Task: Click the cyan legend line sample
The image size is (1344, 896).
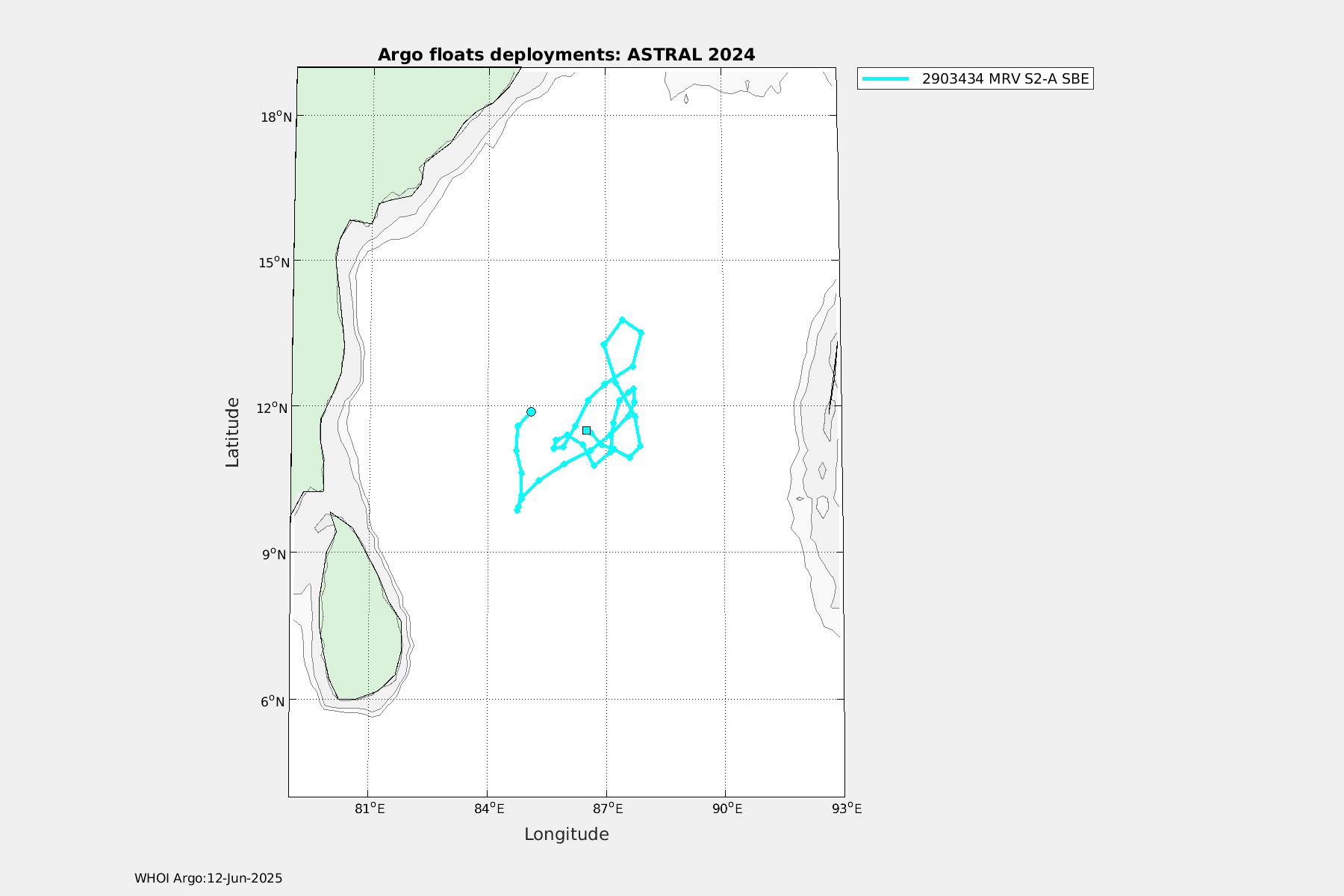Action: point(886,78)
